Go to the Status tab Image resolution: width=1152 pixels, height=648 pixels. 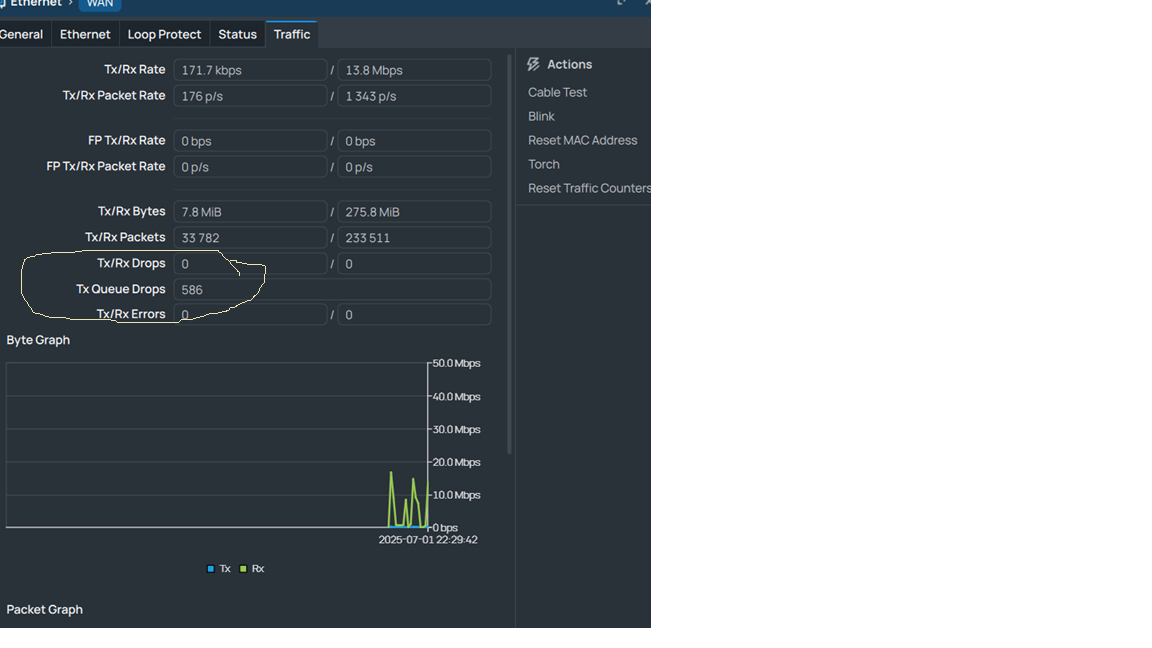(x=237, y=35)
